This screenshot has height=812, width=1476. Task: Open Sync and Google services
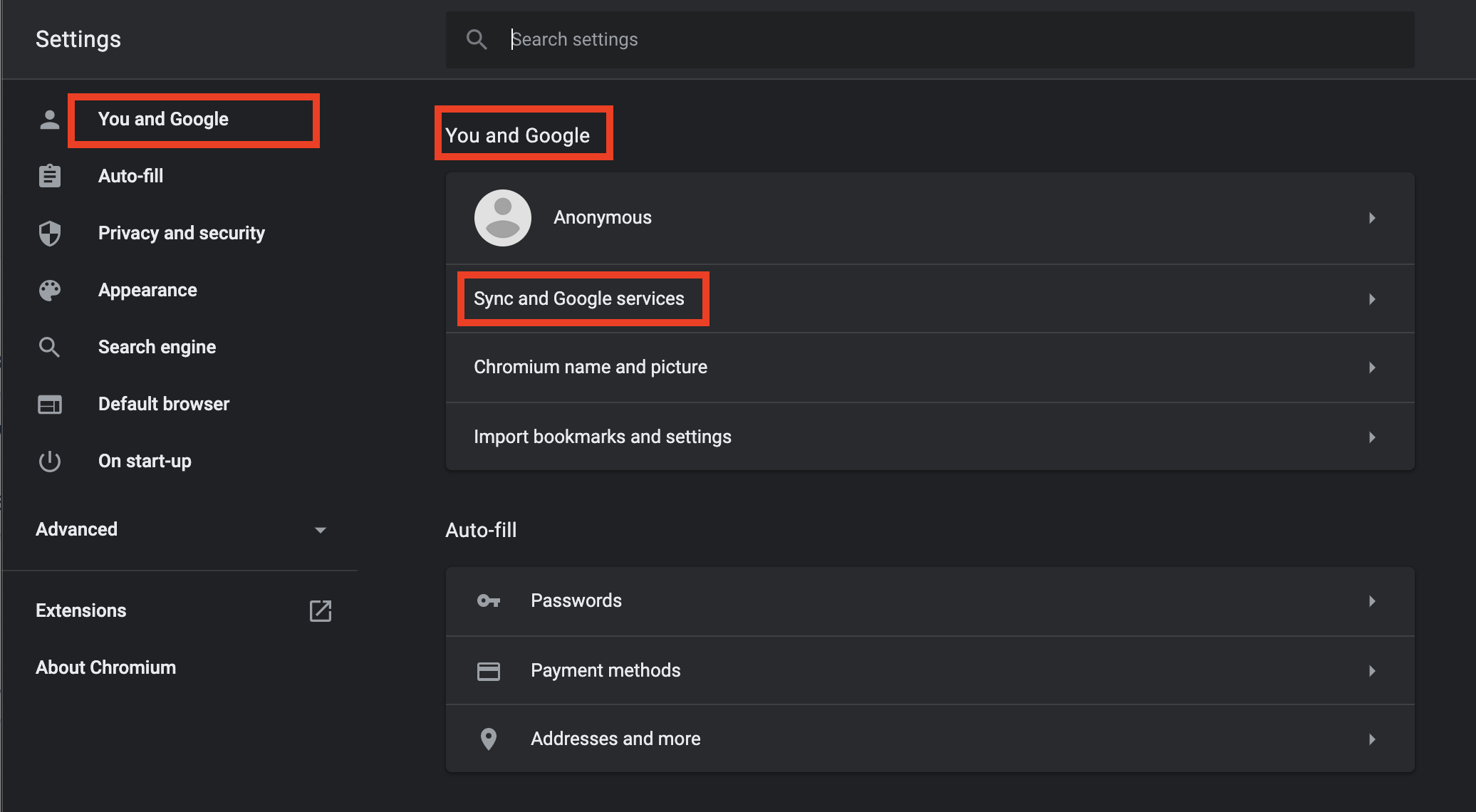click(x=578, y=298)
